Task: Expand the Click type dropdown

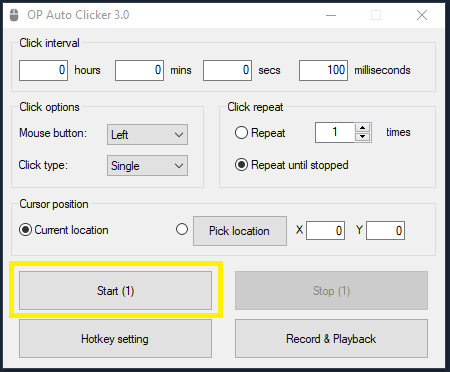Action: click(147, 166)
